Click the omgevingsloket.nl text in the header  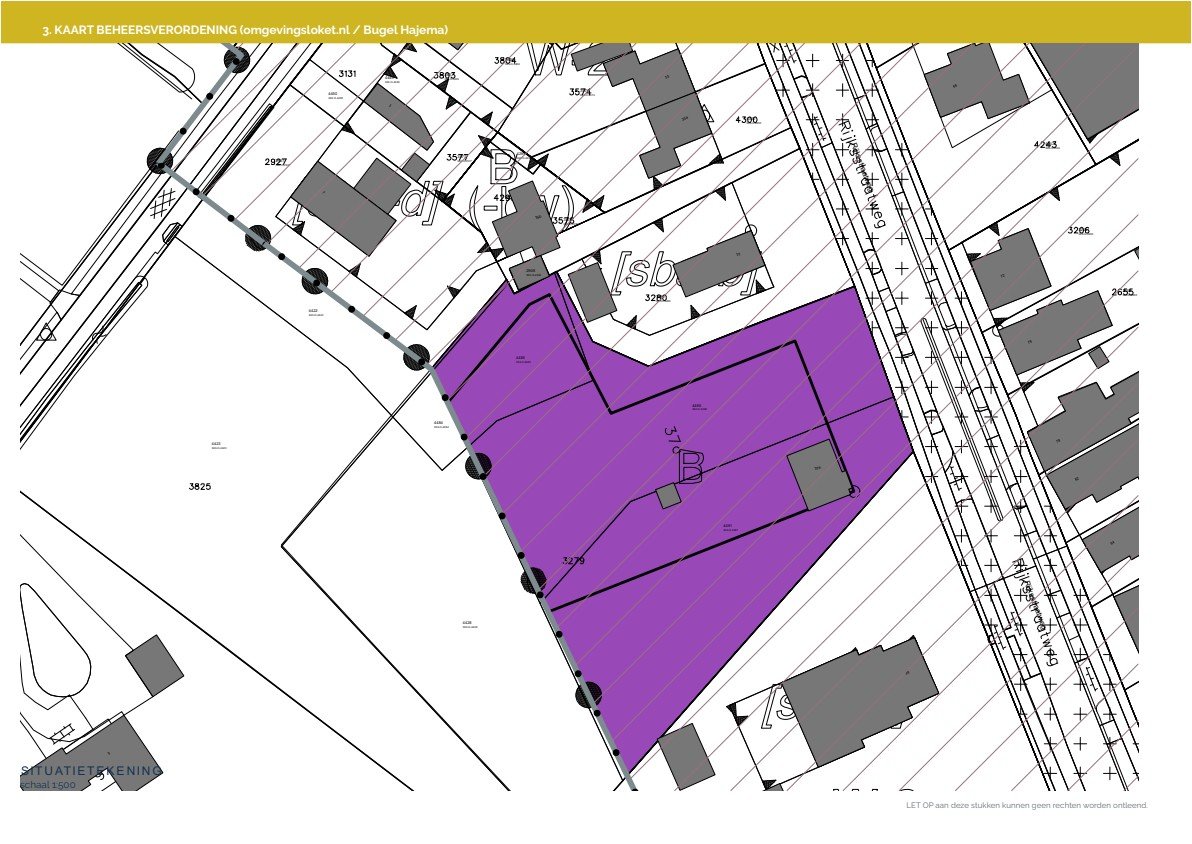coord(296,30)
